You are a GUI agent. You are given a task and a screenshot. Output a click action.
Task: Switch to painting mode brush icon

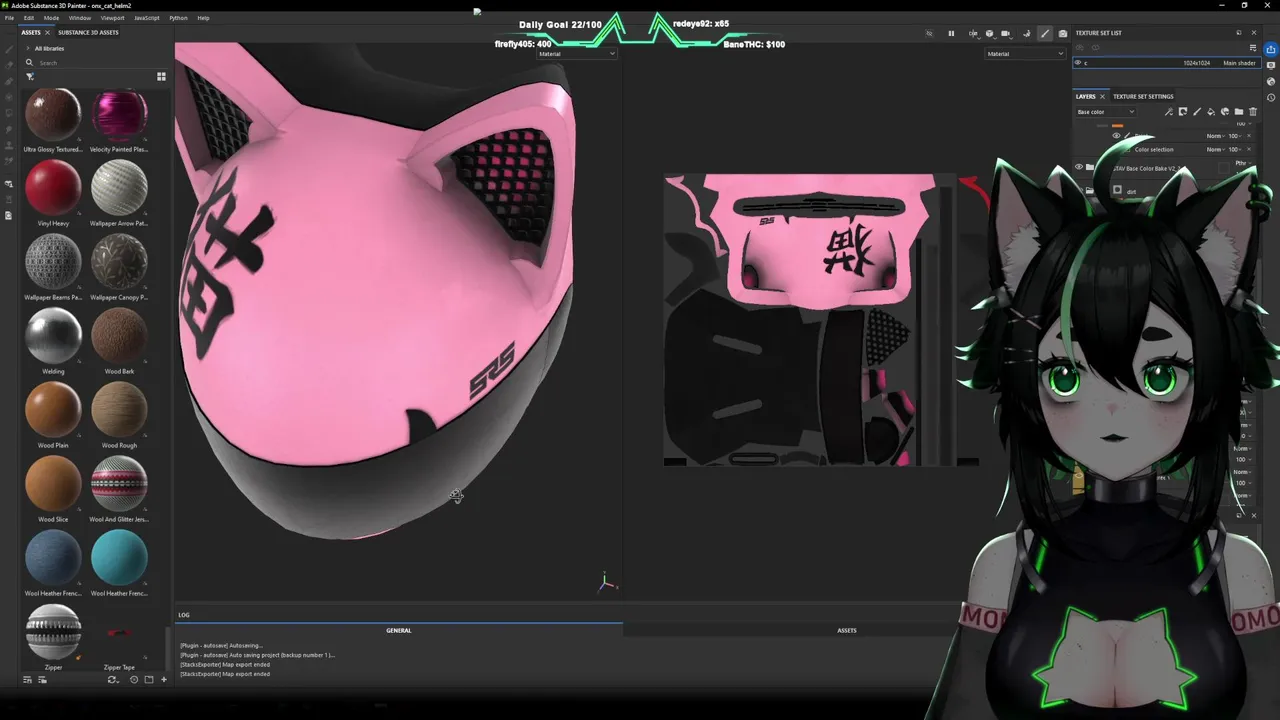(x=1045, y=33)
